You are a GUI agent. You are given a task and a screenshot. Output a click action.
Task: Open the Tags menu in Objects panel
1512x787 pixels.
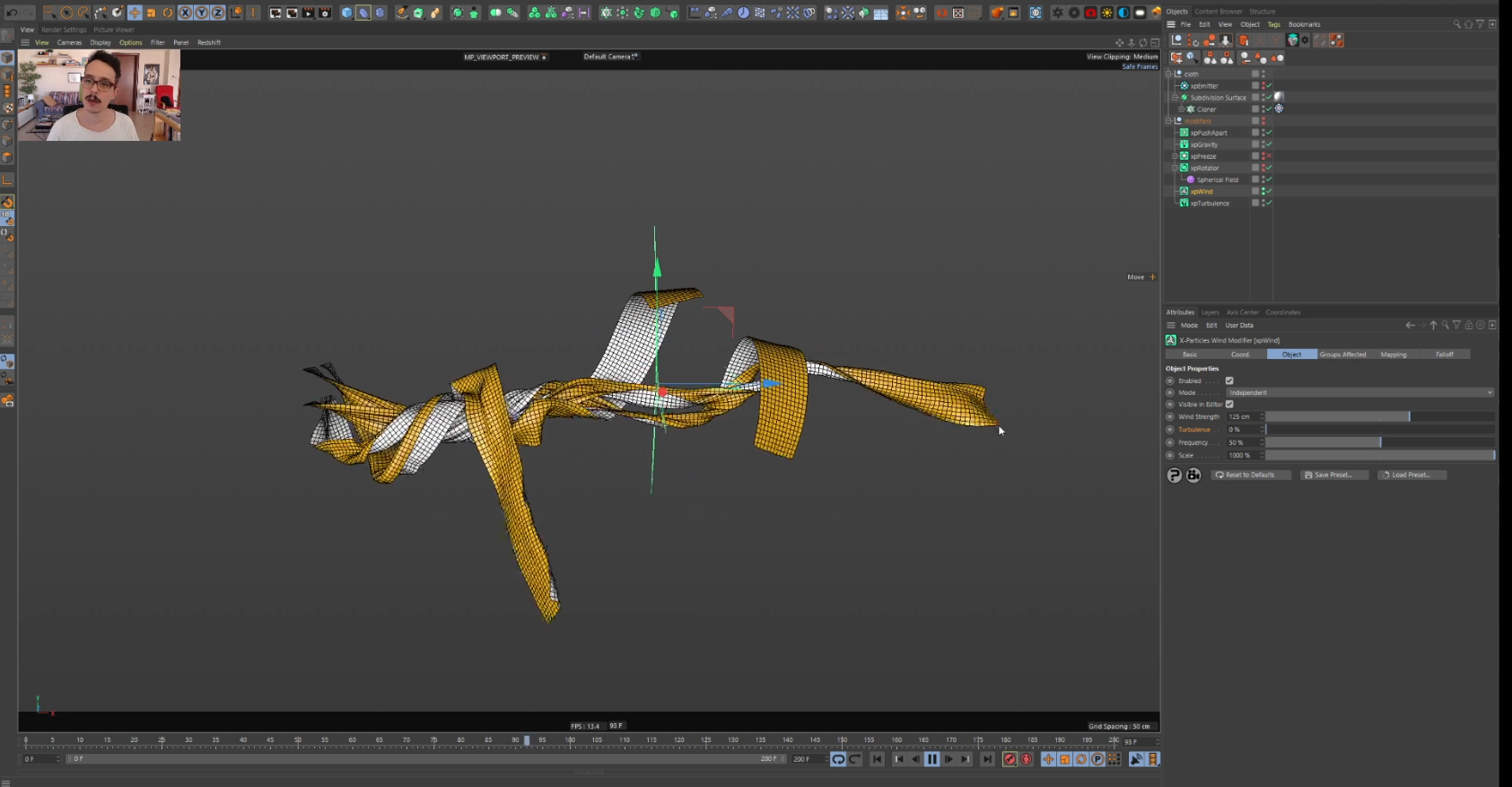click(x=1273, y=24)
